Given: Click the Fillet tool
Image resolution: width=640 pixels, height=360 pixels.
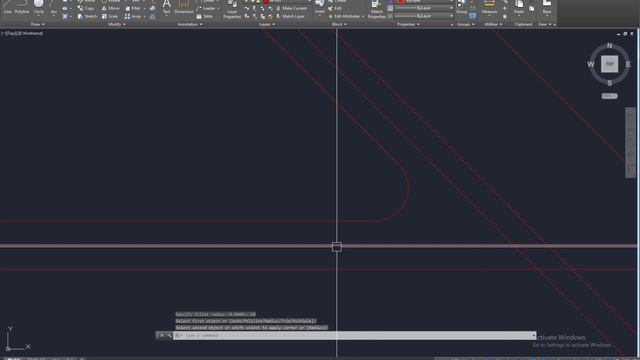Looking at the screenshot, I should tap(133, 8).
